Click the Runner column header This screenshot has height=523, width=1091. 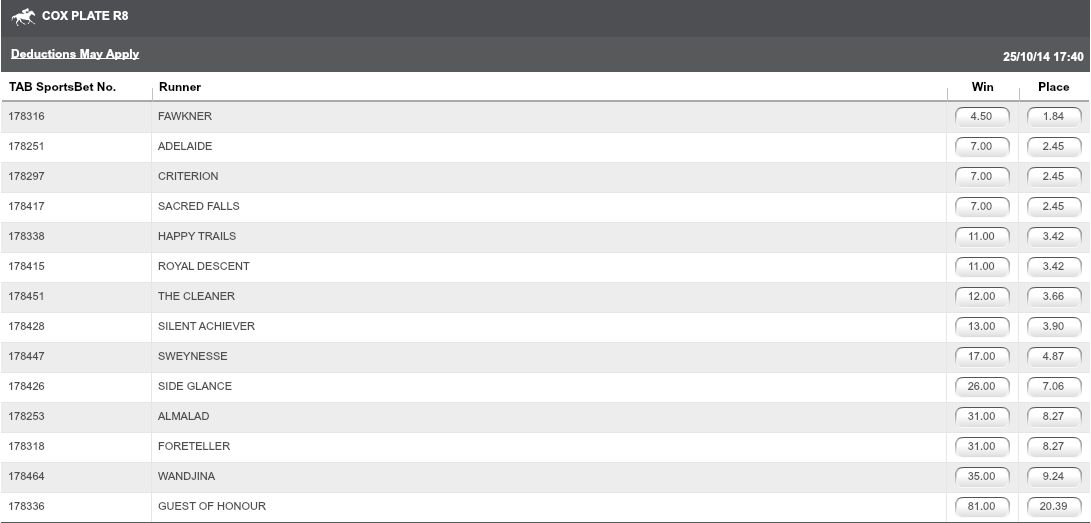[180, 87]
